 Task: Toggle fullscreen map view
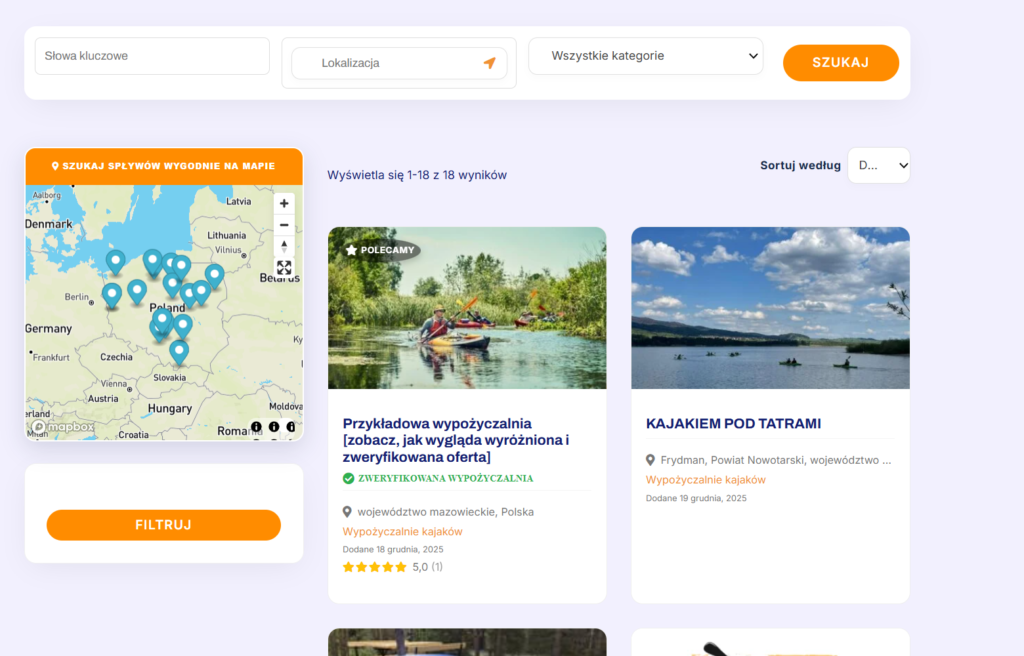[x=284, y=268]
